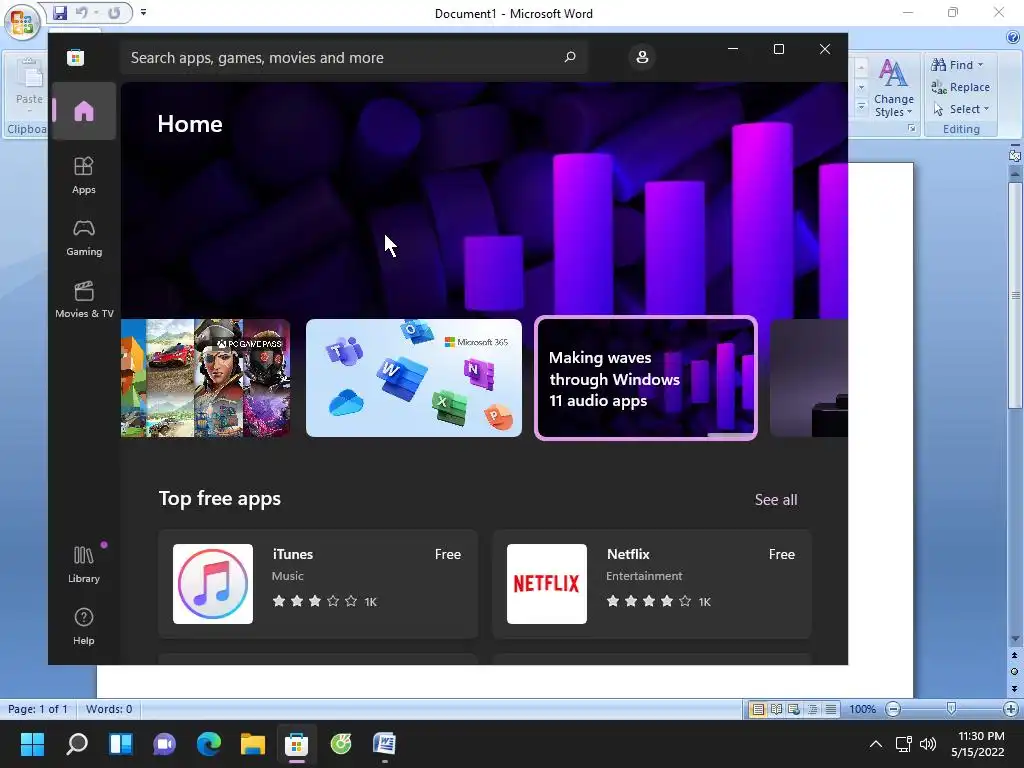Open Widgets from the taskbar

pyautogui.click(x=121, y=744)
